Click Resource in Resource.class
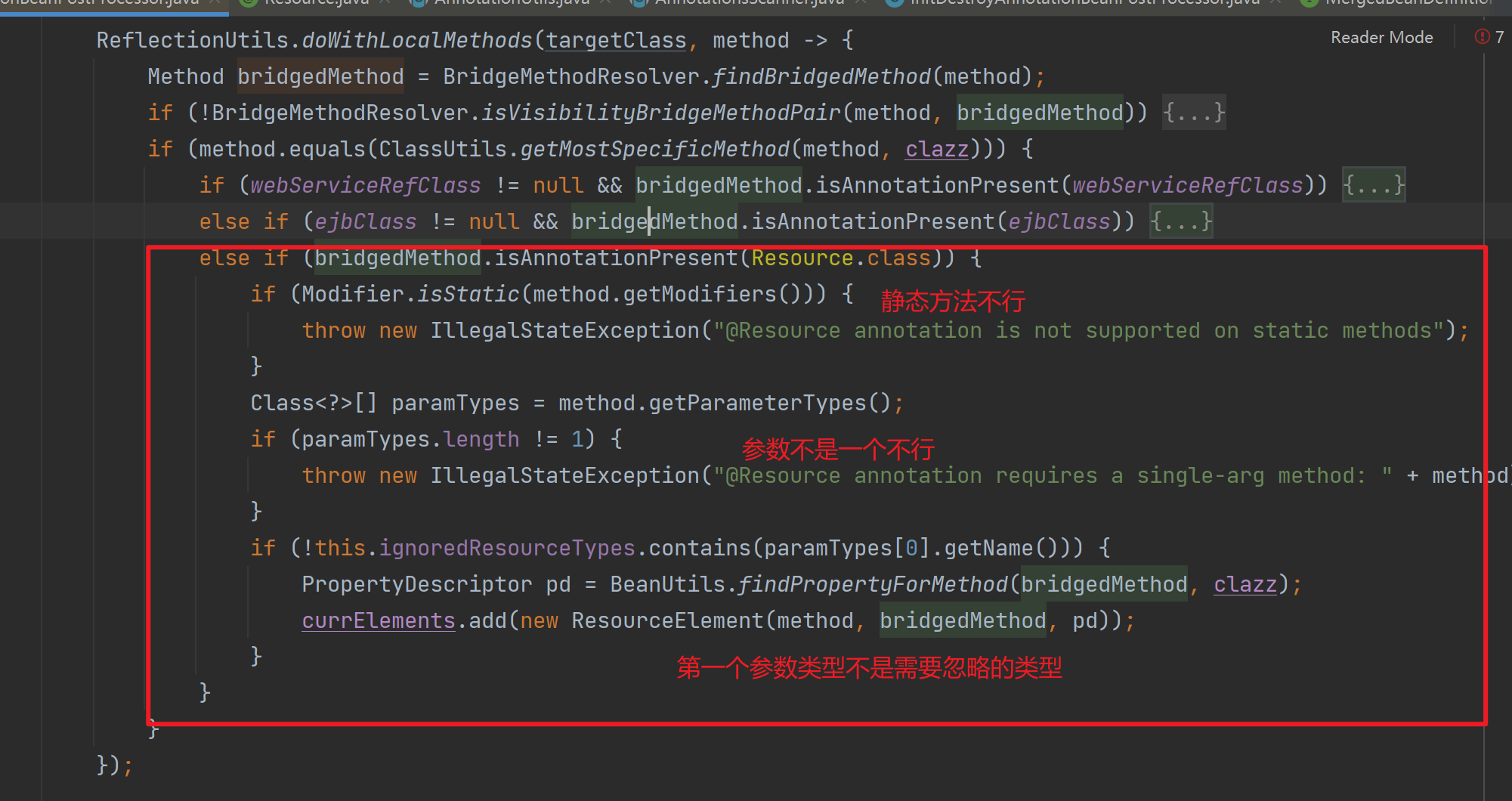1512x801 pixels. coord(802,258)
